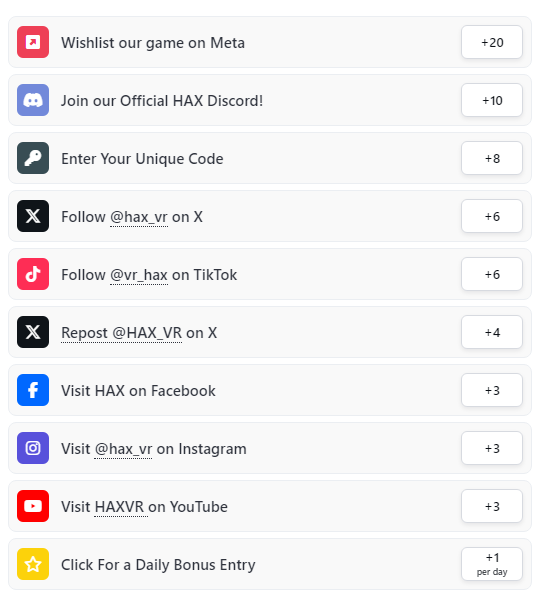Open the Repost @HAX_VR link

coord(122,333)
